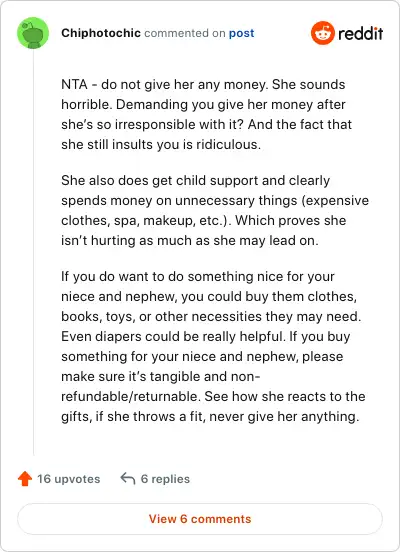400x552 pixels.
Task: Click the "commented on" header text
Action: click(x=185, y=33)
